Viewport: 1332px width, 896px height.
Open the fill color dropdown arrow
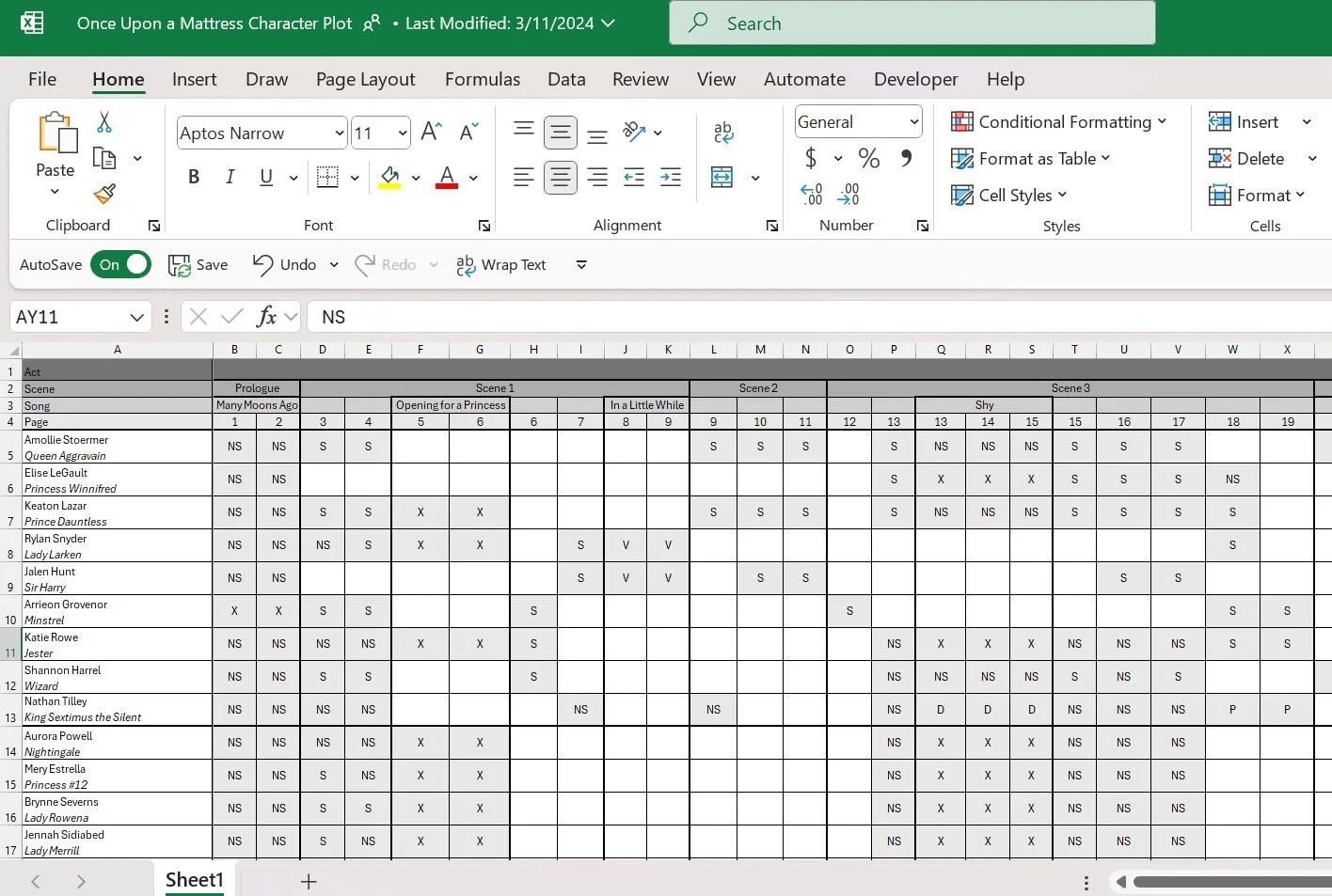[416, 178]
